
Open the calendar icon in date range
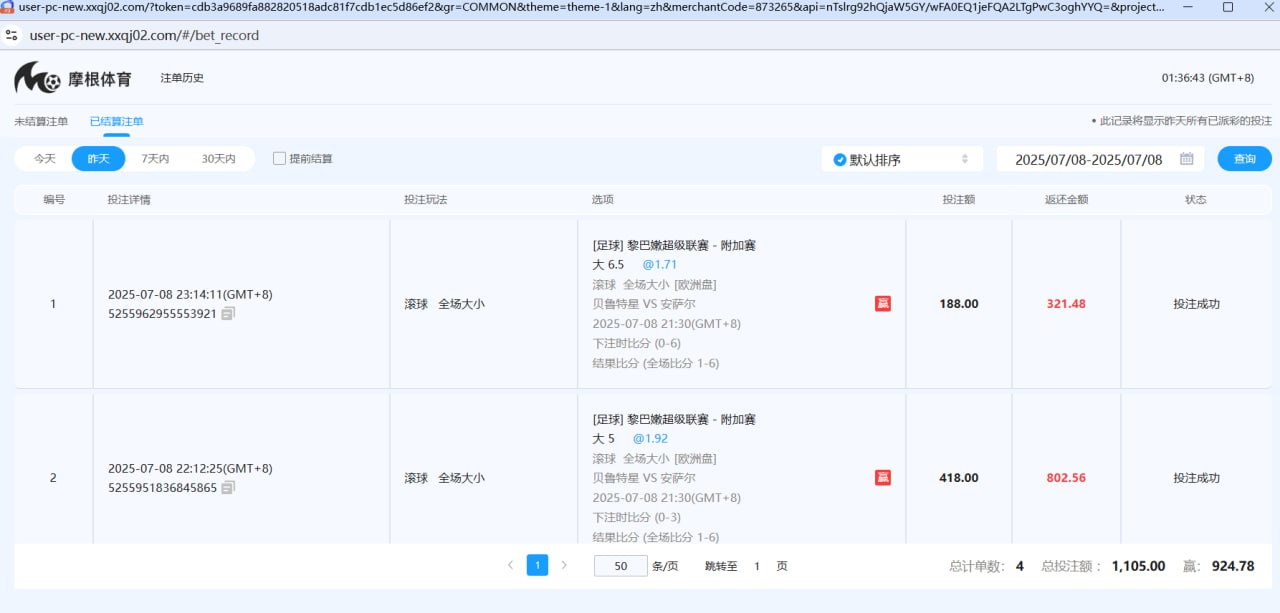click(1186, 159)
